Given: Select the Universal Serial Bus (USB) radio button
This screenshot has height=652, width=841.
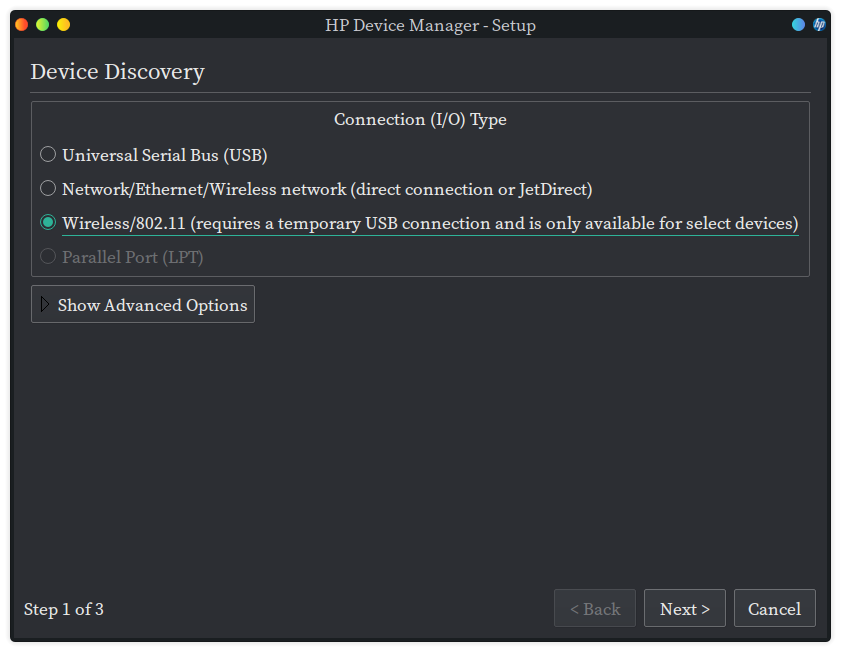Looking at the screenshot, I should pyautogui.click(x=48, y=155).
